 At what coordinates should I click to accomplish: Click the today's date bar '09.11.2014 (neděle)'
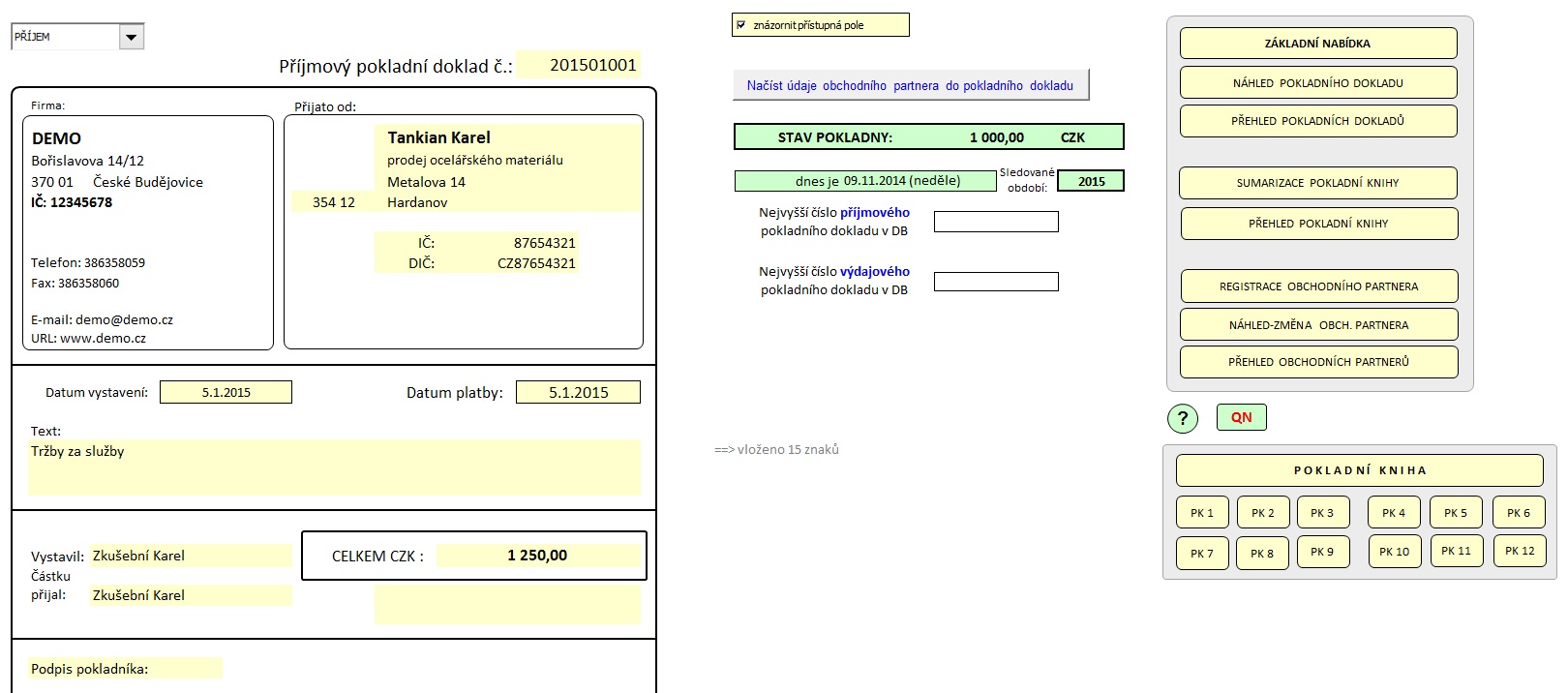(865, 181)
